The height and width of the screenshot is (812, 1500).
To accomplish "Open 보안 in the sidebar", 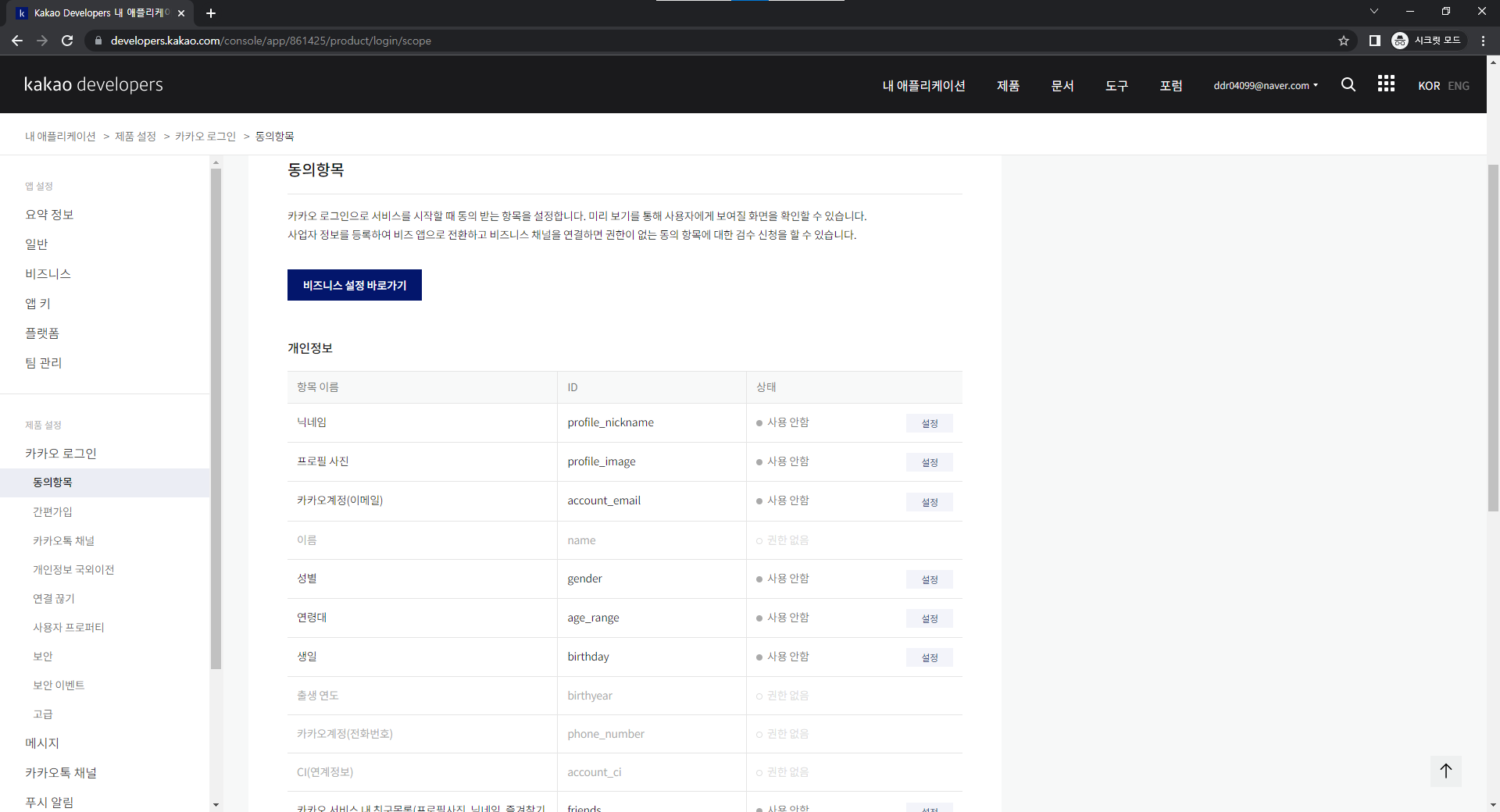I will [43, 657].
